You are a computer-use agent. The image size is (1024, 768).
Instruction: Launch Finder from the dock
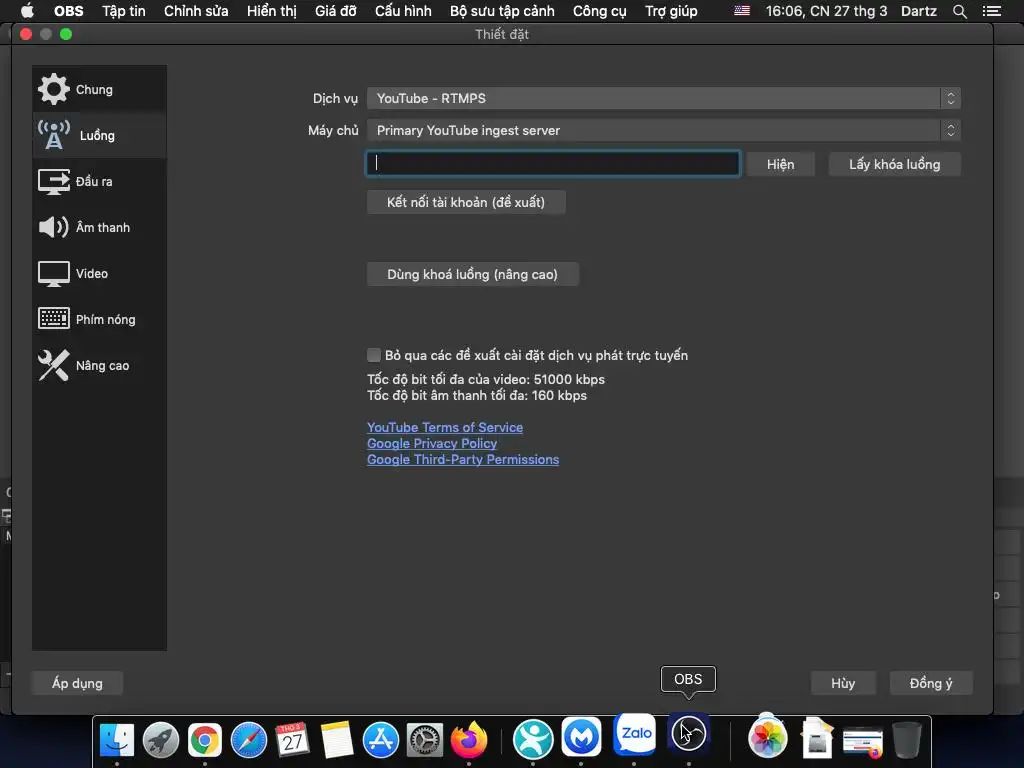click(116, 740)
